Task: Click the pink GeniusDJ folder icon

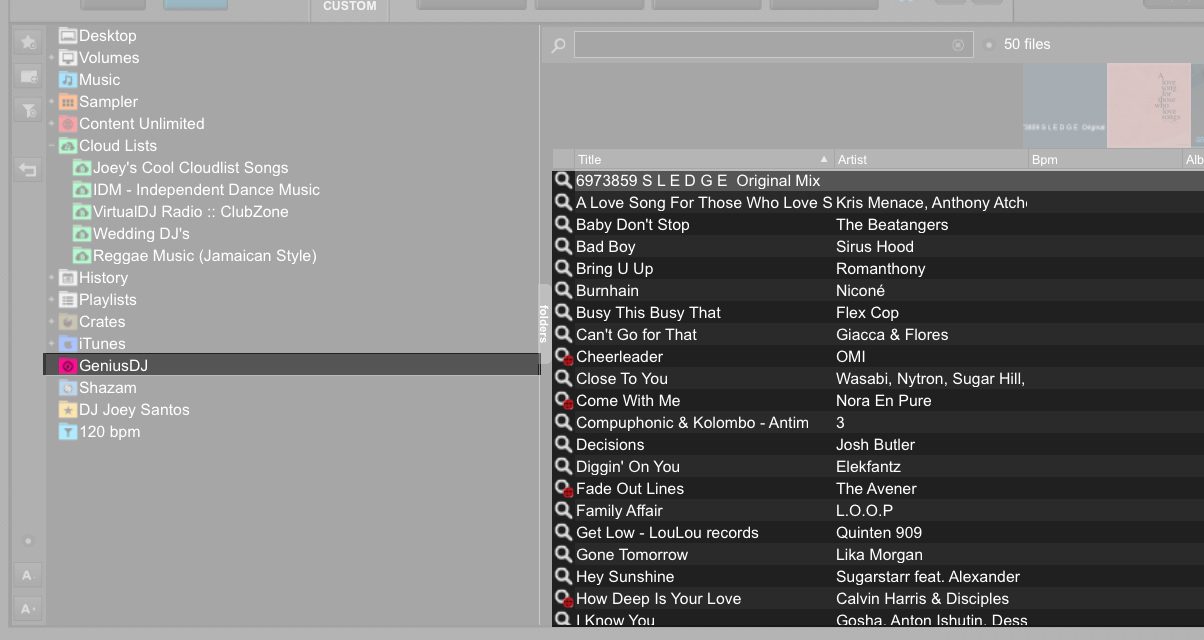Action: click(68, 366)
